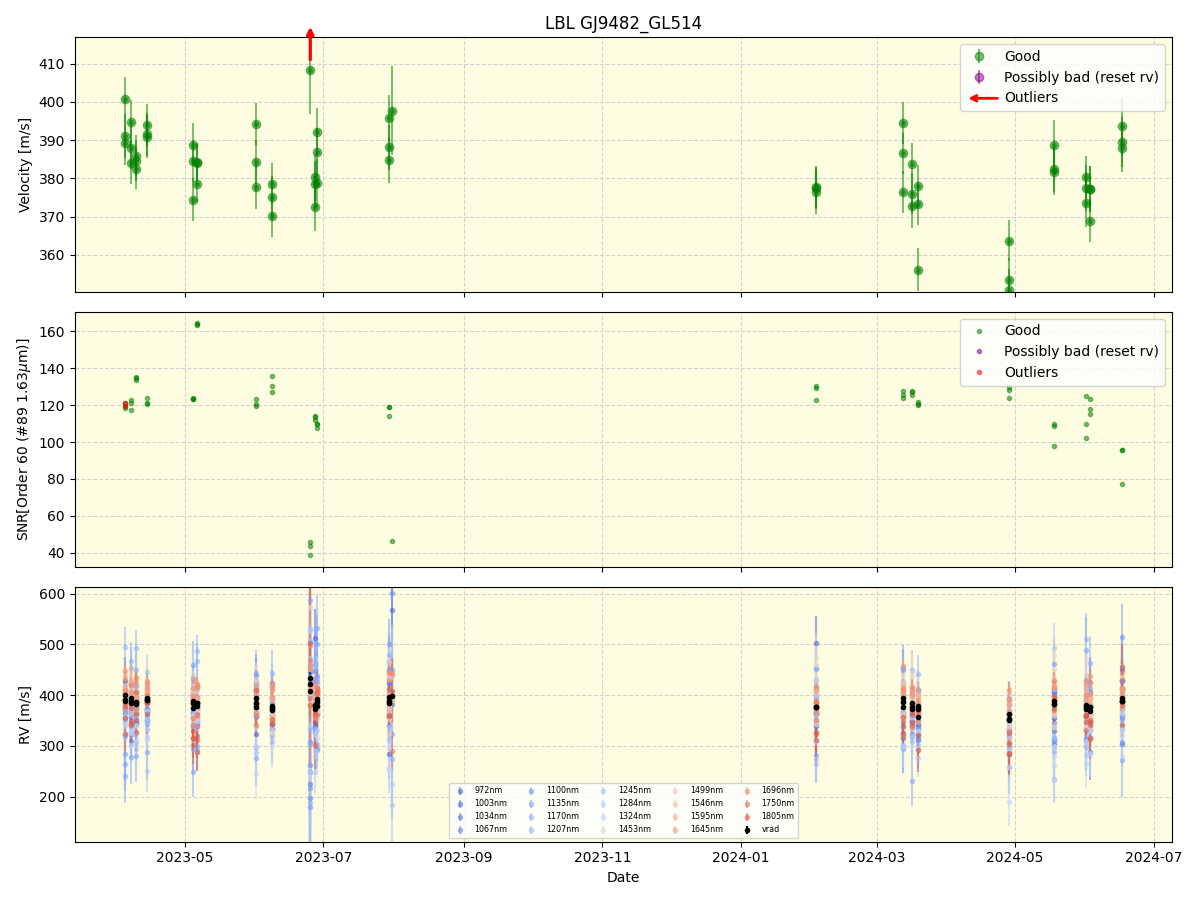Click 'Possibly bad (reset rv)' text in SNR legend
Screen dimensions: 1200x900
(1081, 351)
